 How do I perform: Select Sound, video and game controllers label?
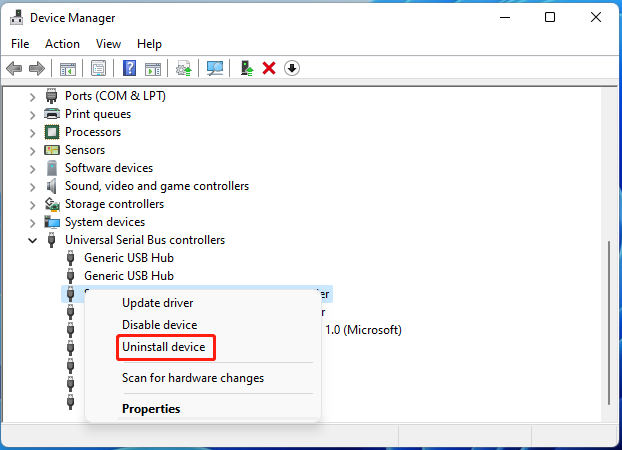[x=157, y=186]
